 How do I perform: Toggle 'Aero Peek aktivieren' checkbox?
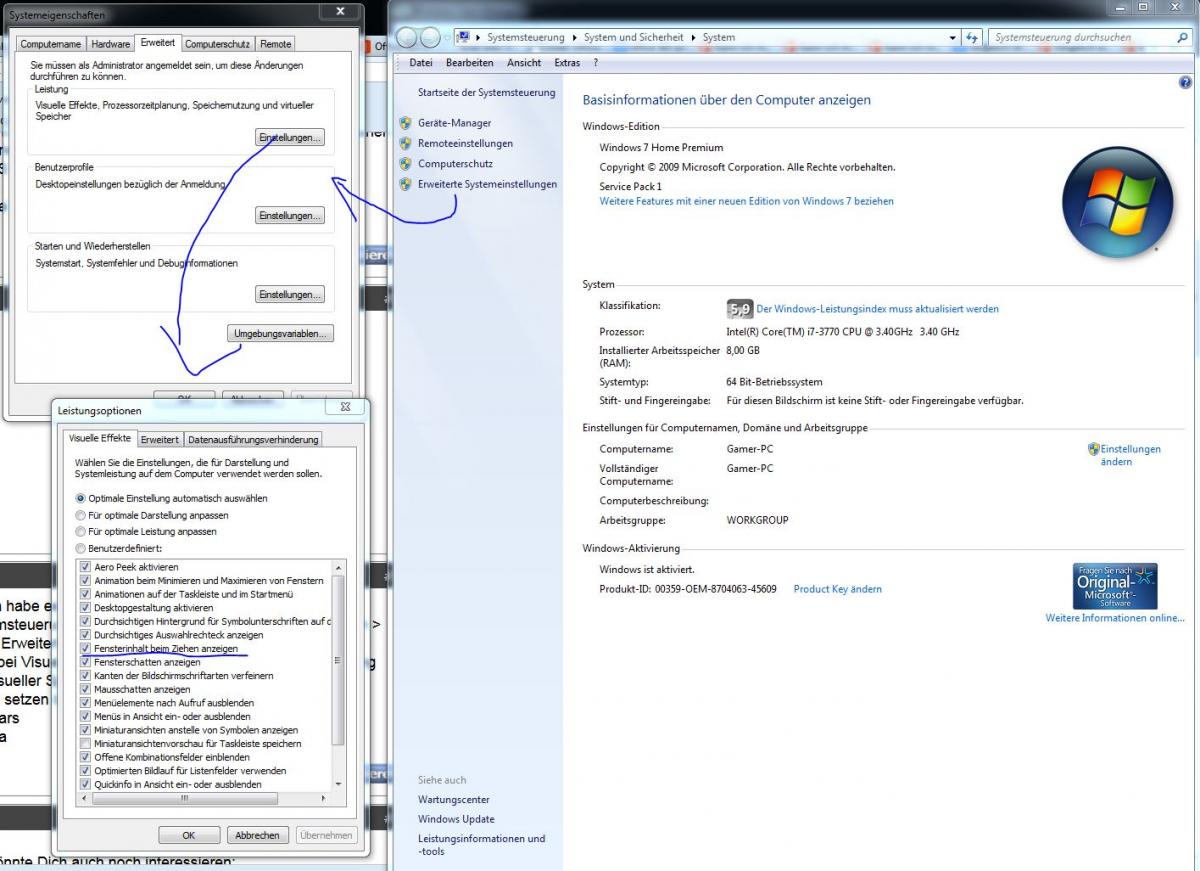pyautogui.click(x=86, y=567)
